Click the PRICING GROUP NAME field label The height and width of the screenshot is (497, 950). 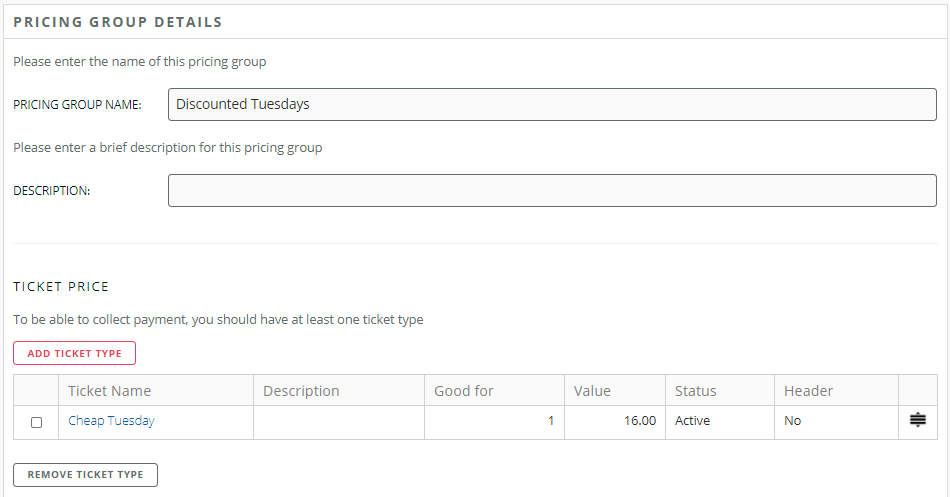77,104
